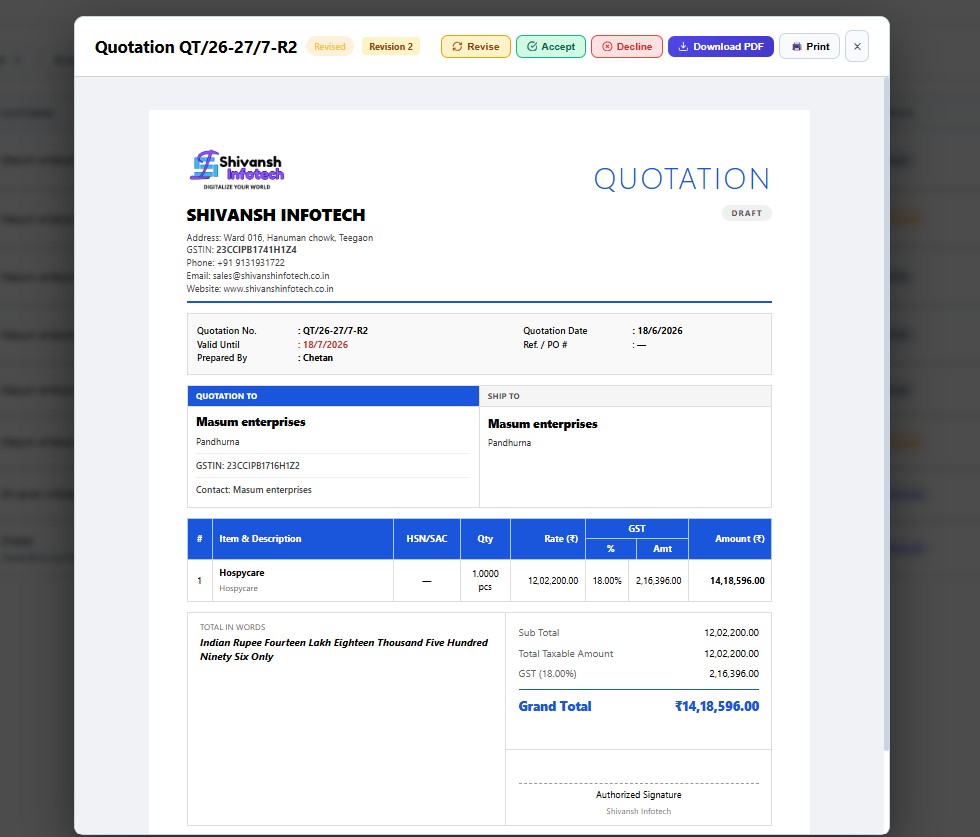Download the quotation as PDF

coord(721,46)
